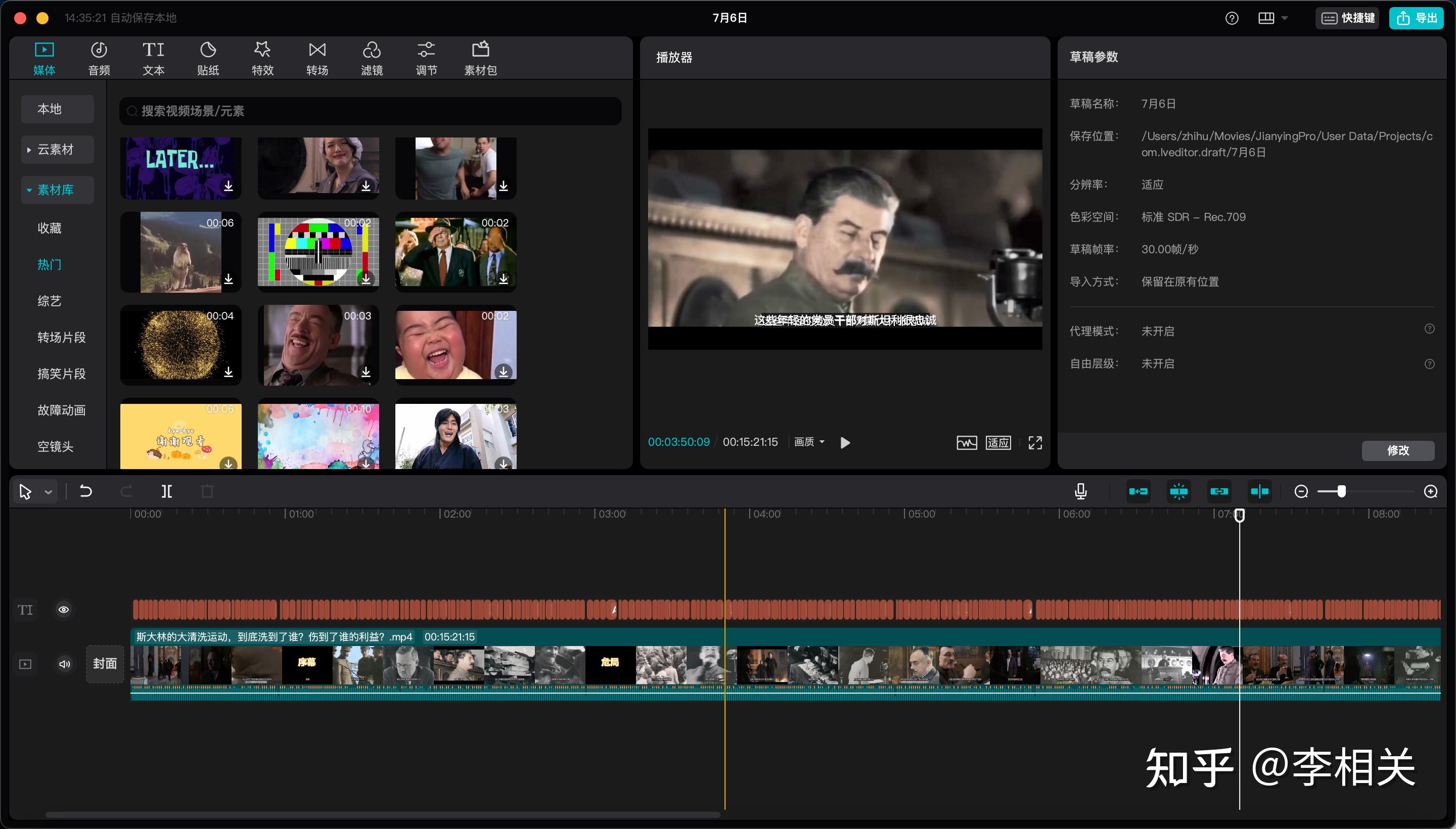
Task: Start voice recording with microphone icon
Action: (x=1080, y=491)
